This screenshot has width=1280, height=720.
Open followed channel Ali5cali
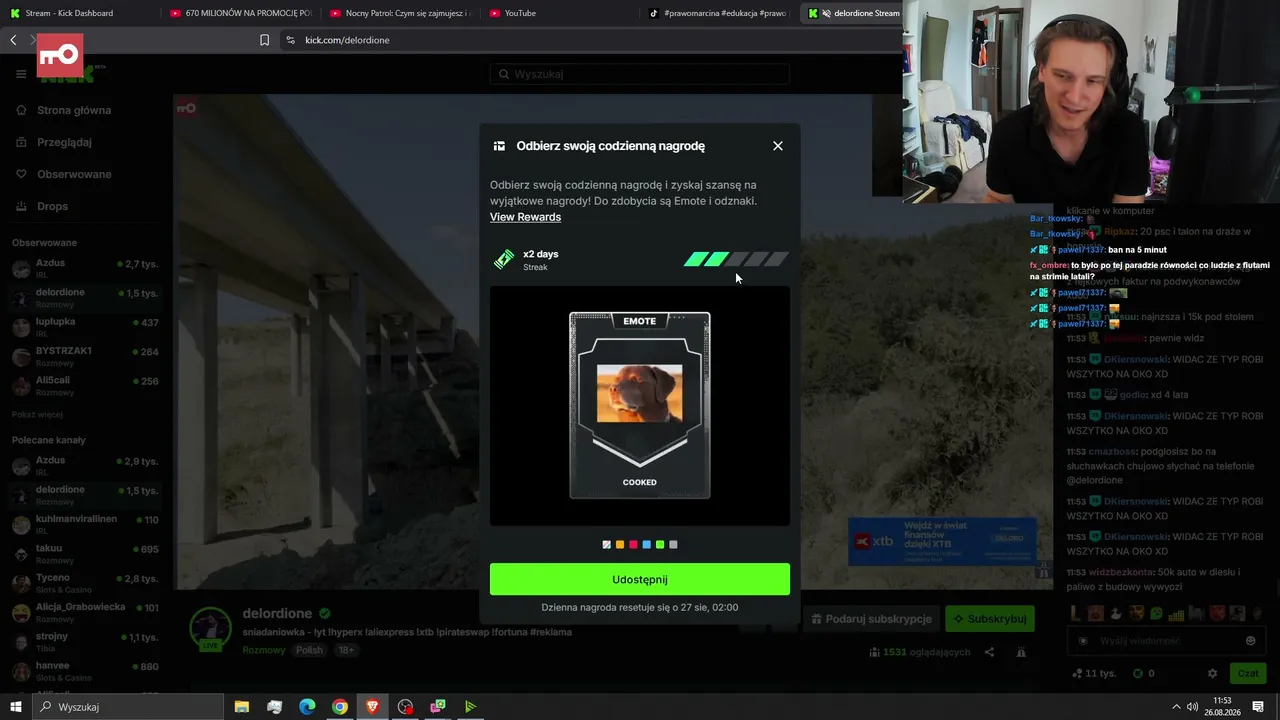[85, 386]
